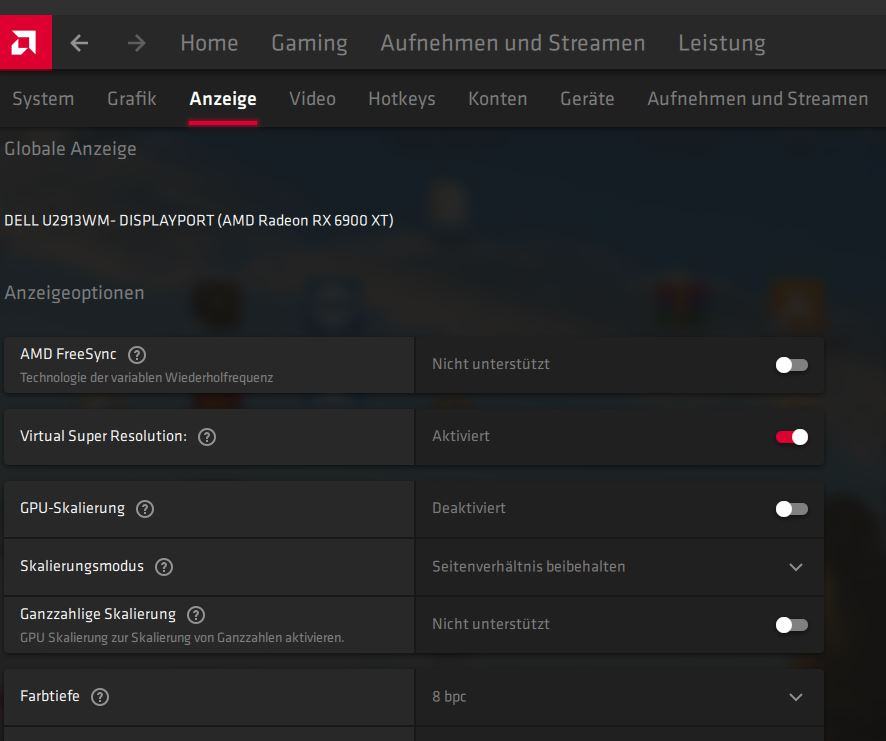Click the DELL U2913WM DisplayPort display name
This screenshot has width=886, height=741.
199,220
